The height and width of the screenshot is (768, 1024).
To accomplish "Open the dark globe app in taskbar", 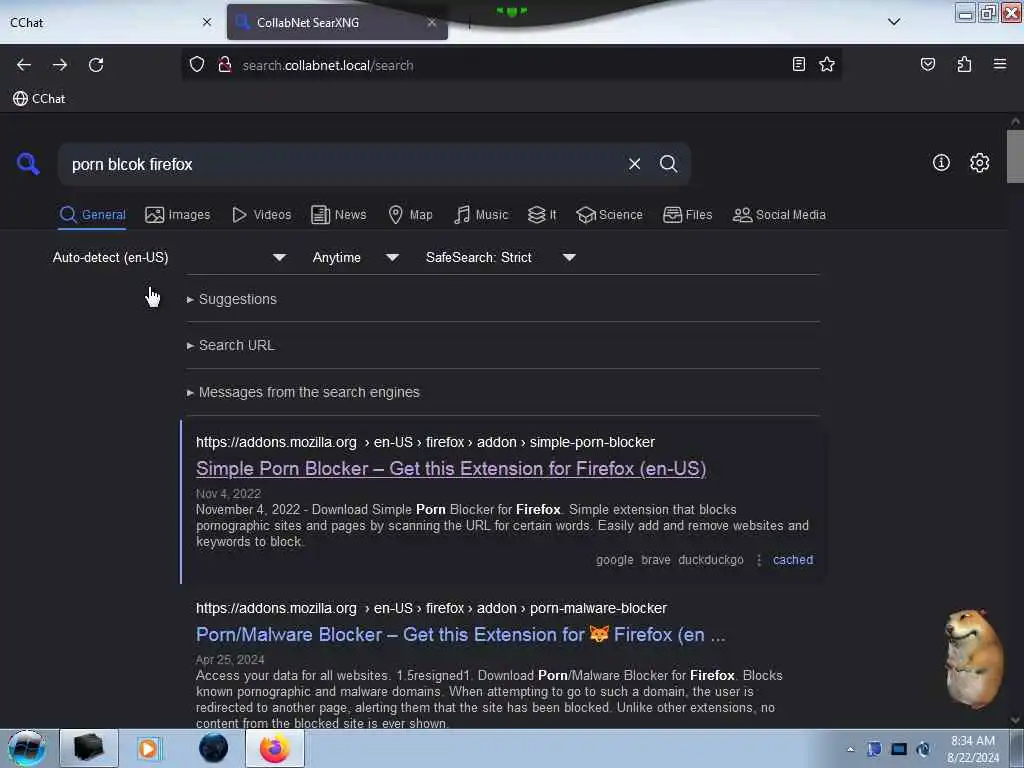I will coord(214,748).
